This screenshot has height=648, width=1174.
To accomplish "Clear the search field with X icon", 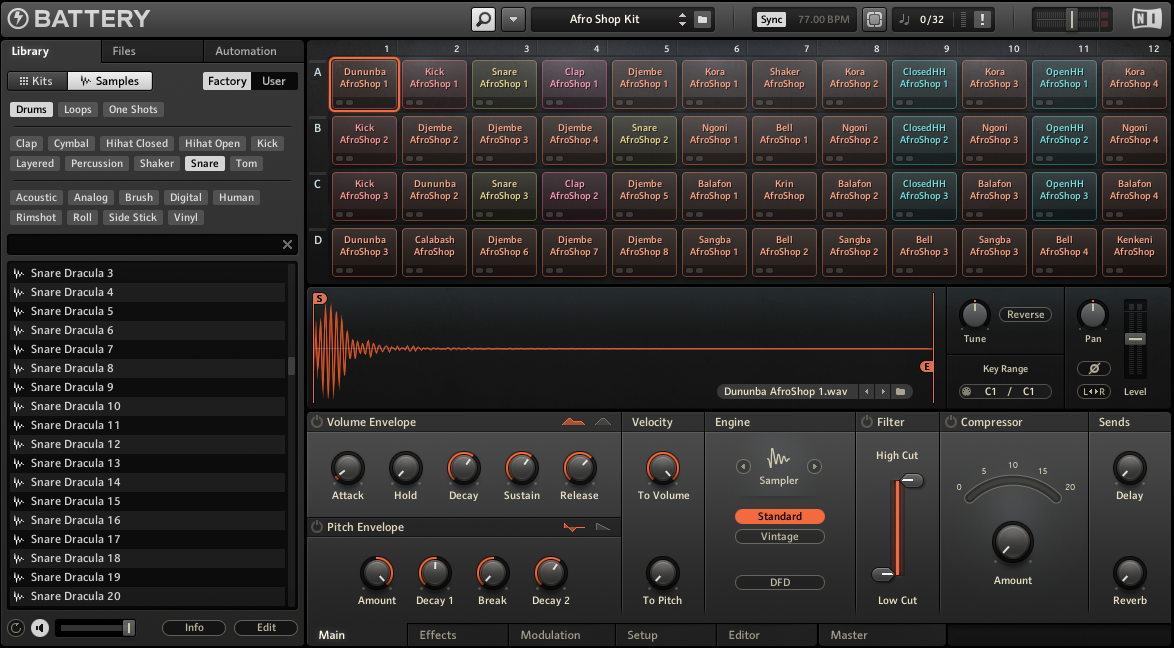I will [288, 244].
